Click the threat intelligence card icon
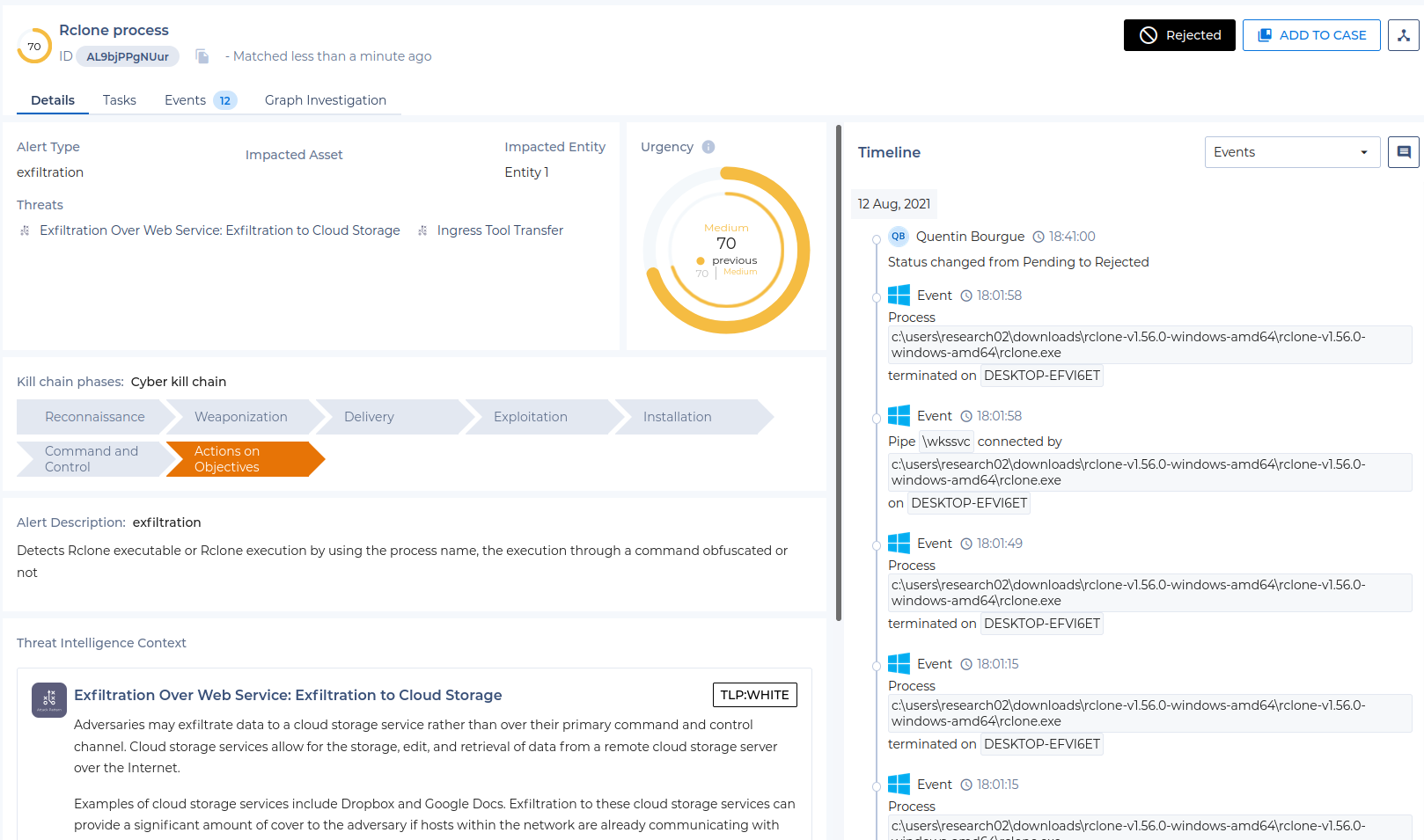The height and width of the screenshot is (840, 1424). (49, 700)
